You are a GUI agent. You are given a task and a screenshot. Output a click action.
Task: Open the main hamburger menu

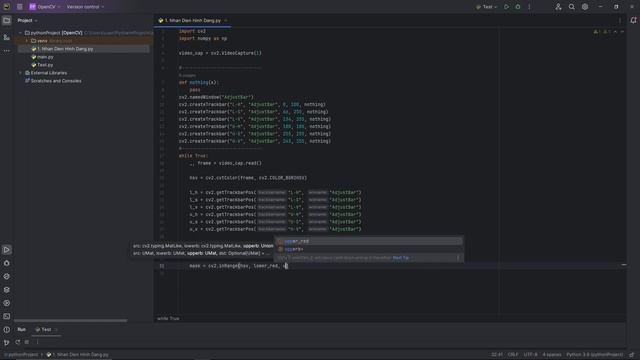[20, 7]
